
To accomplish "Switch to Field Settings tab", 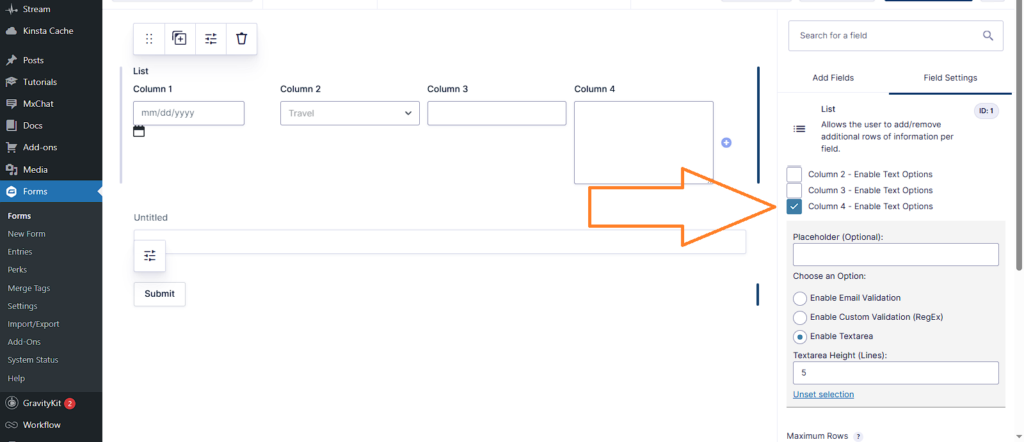I will pos(950,78).
